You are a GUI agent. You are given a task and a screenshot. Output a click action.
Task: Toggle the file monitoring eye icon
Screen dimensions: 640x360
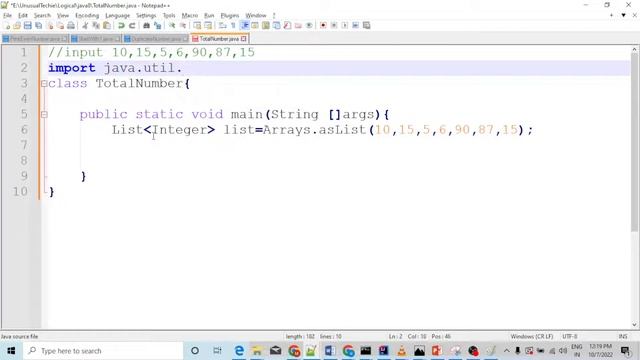point(309,25)
